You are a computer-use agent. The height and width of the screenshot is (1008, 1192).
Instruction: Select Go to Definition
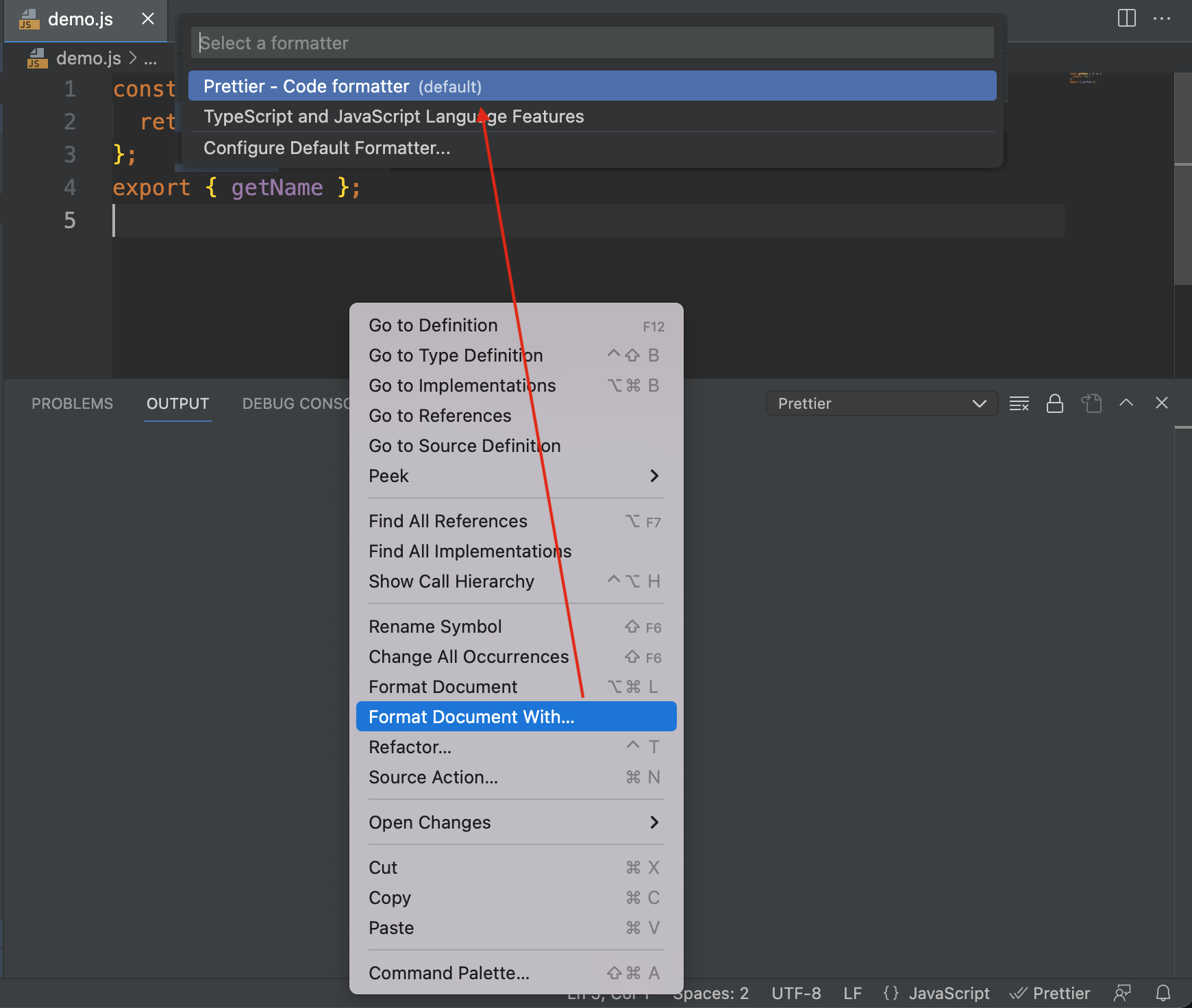(517, 326)
